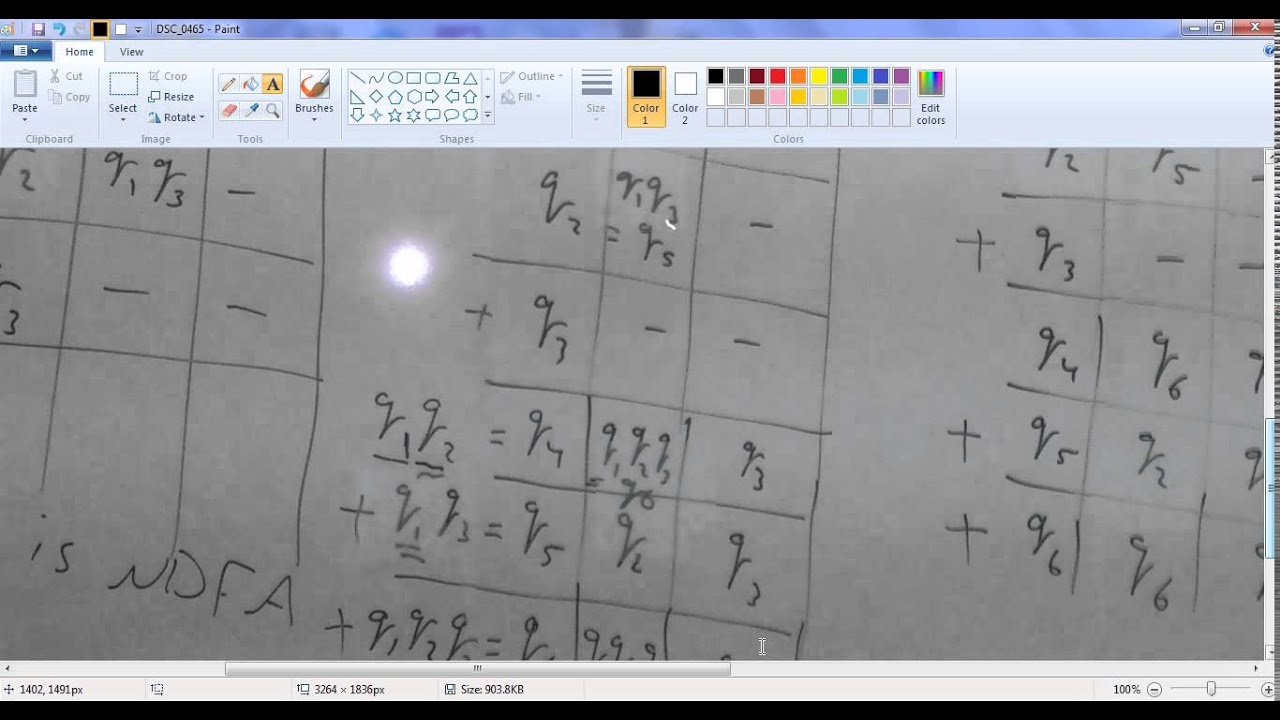Viewport: 1280px width, 720px height.
Task: Click the zoom out minus button
Action: point(1154,690)
